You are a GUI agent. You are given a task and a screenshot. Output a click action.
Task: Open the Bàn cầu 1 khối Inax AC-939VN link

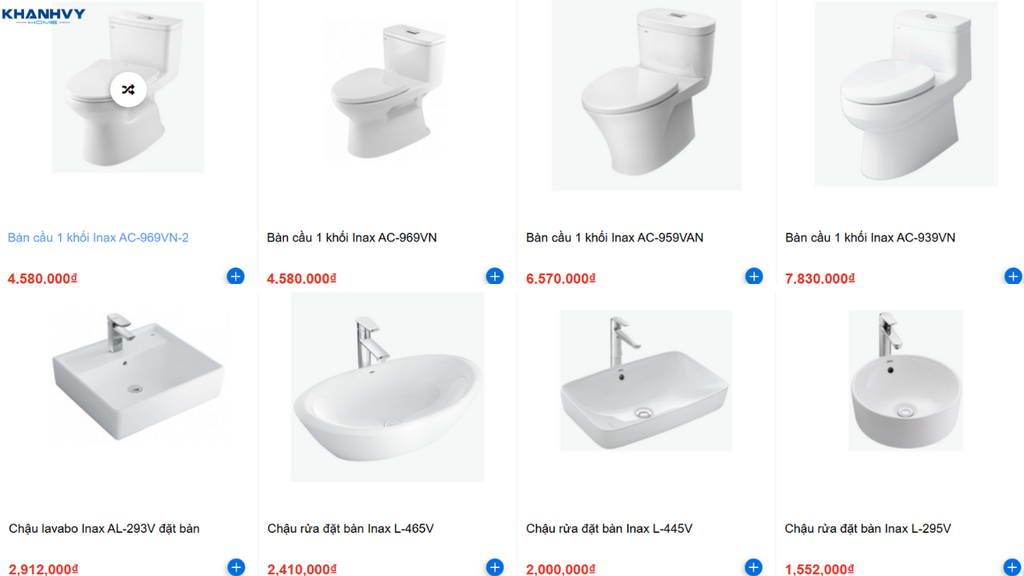[870, 238]
